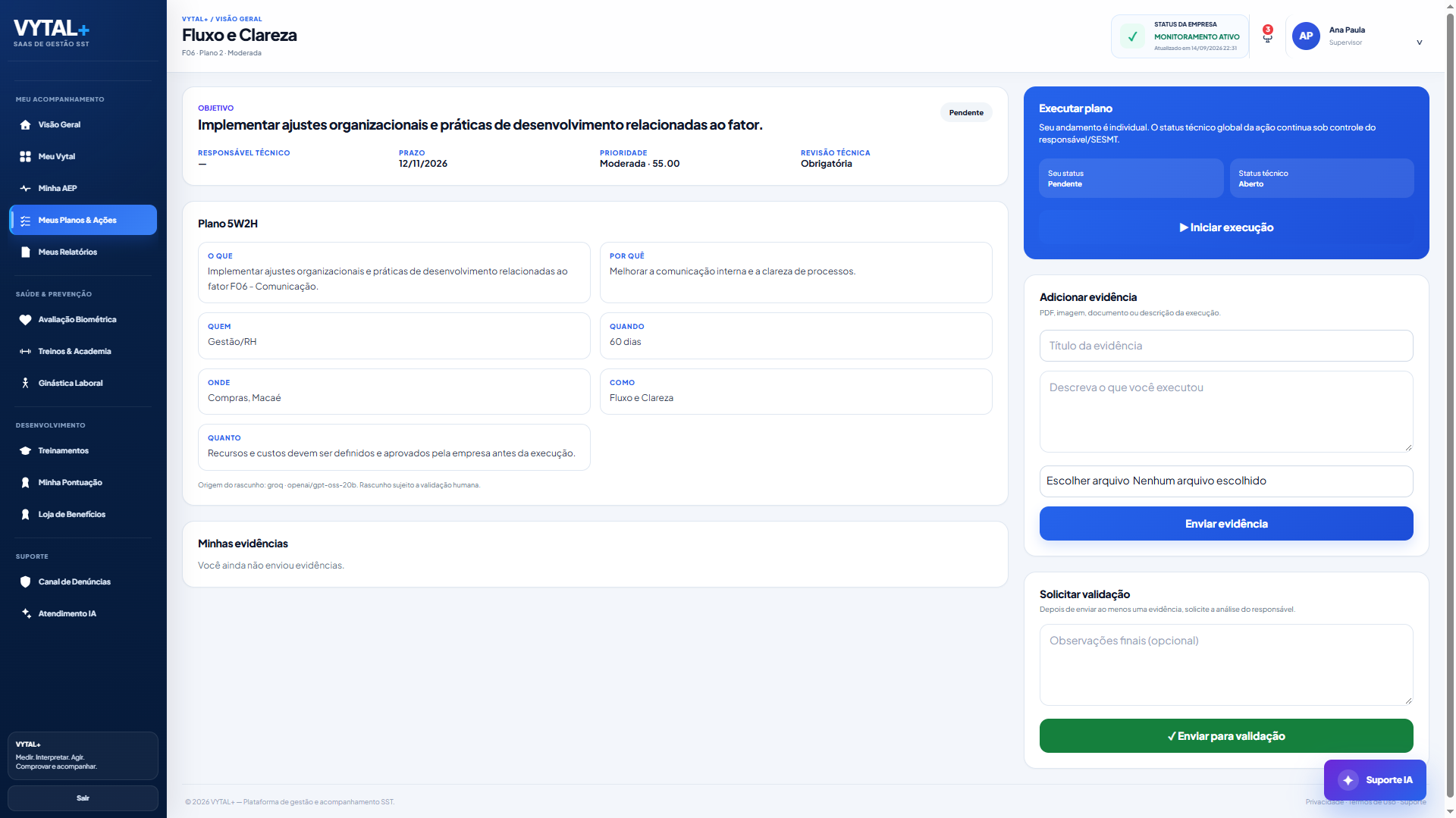Click the green company status check icon
Image resolution: width=1456 pixels, height=818 pixels.
click(1133, 36)
